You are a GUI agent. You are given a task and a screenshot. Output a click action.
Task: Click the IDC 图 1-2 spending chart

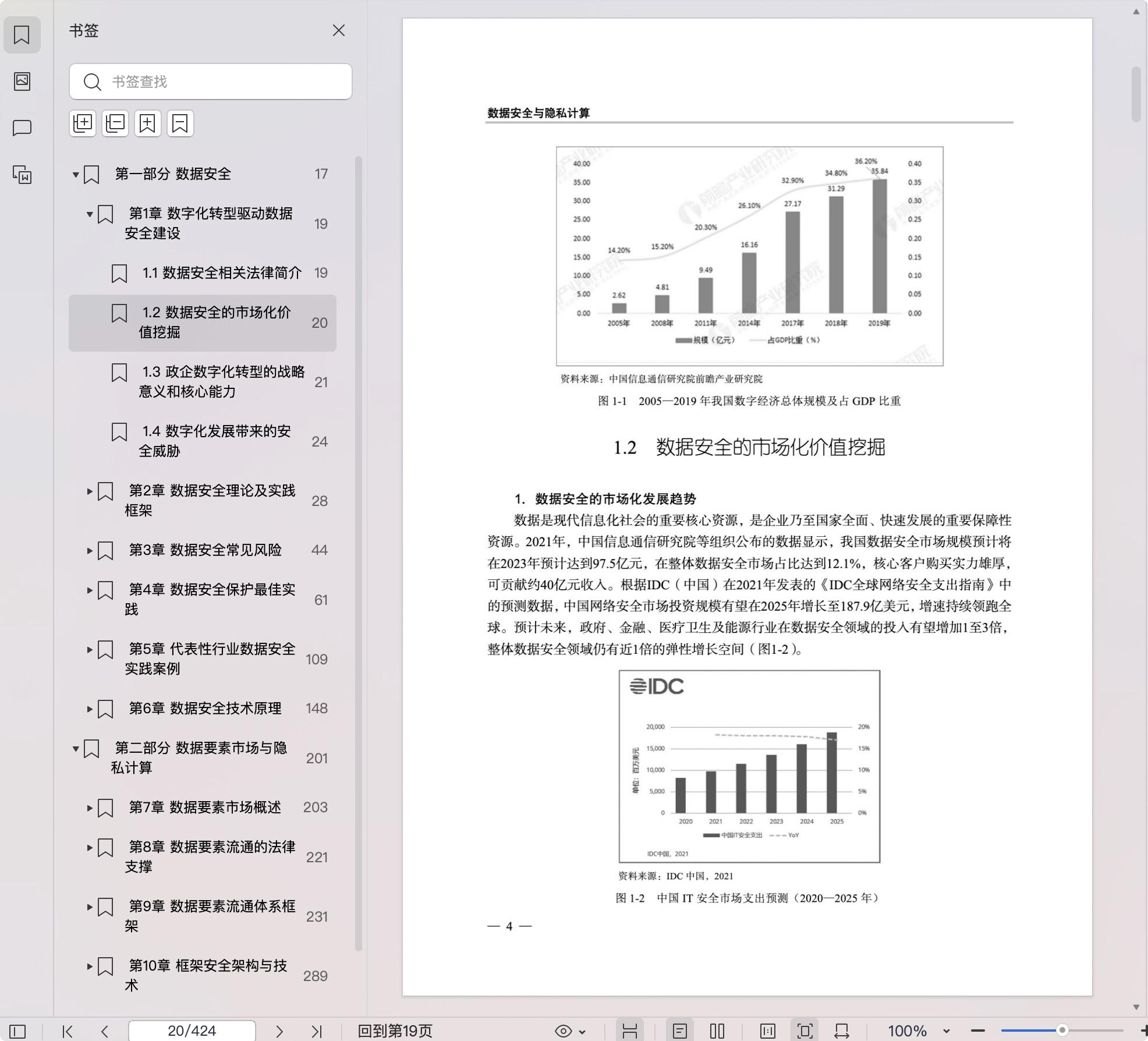point(749,766)
